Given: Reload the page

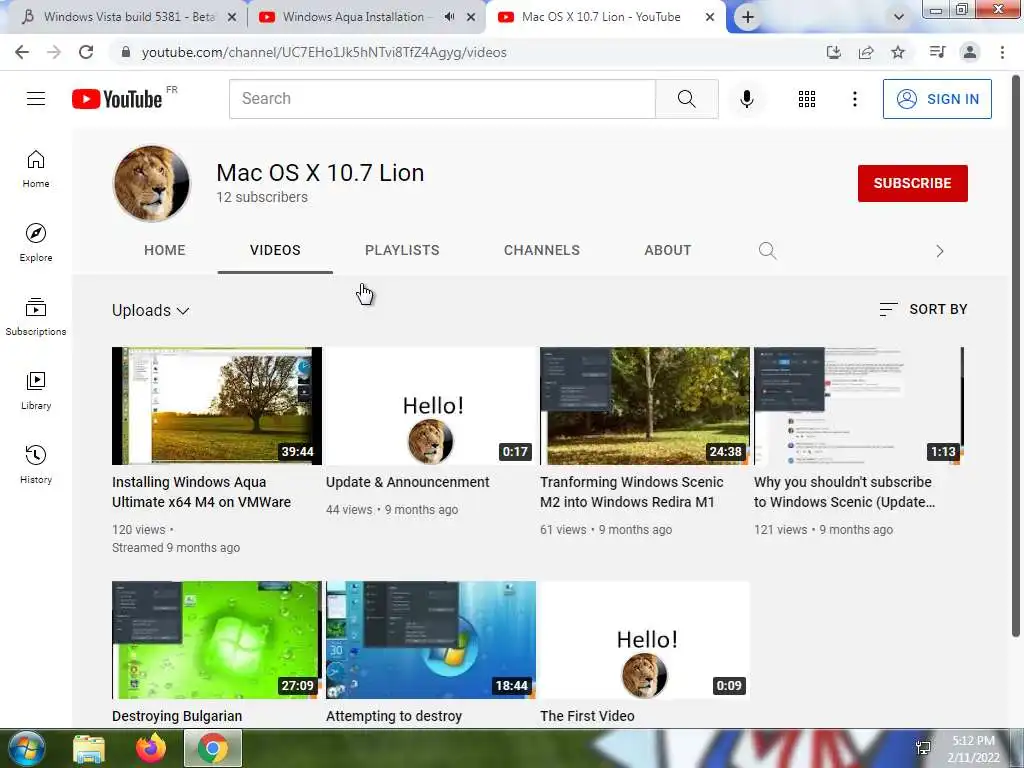Looking at the screenshot, I should pyautogui.click(x=86, y=52).
